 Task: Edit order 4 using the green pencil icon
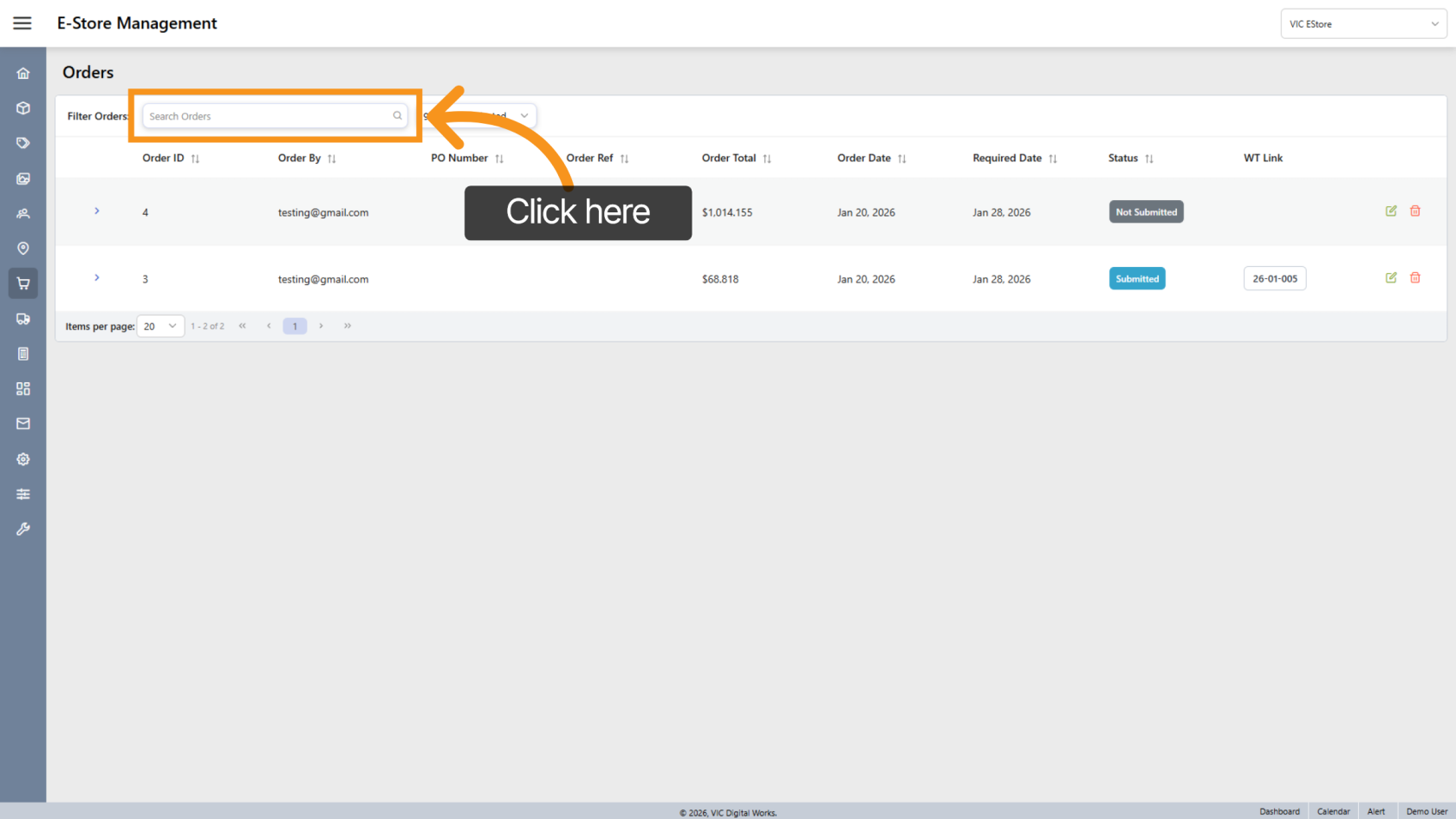coord(1391,211)
